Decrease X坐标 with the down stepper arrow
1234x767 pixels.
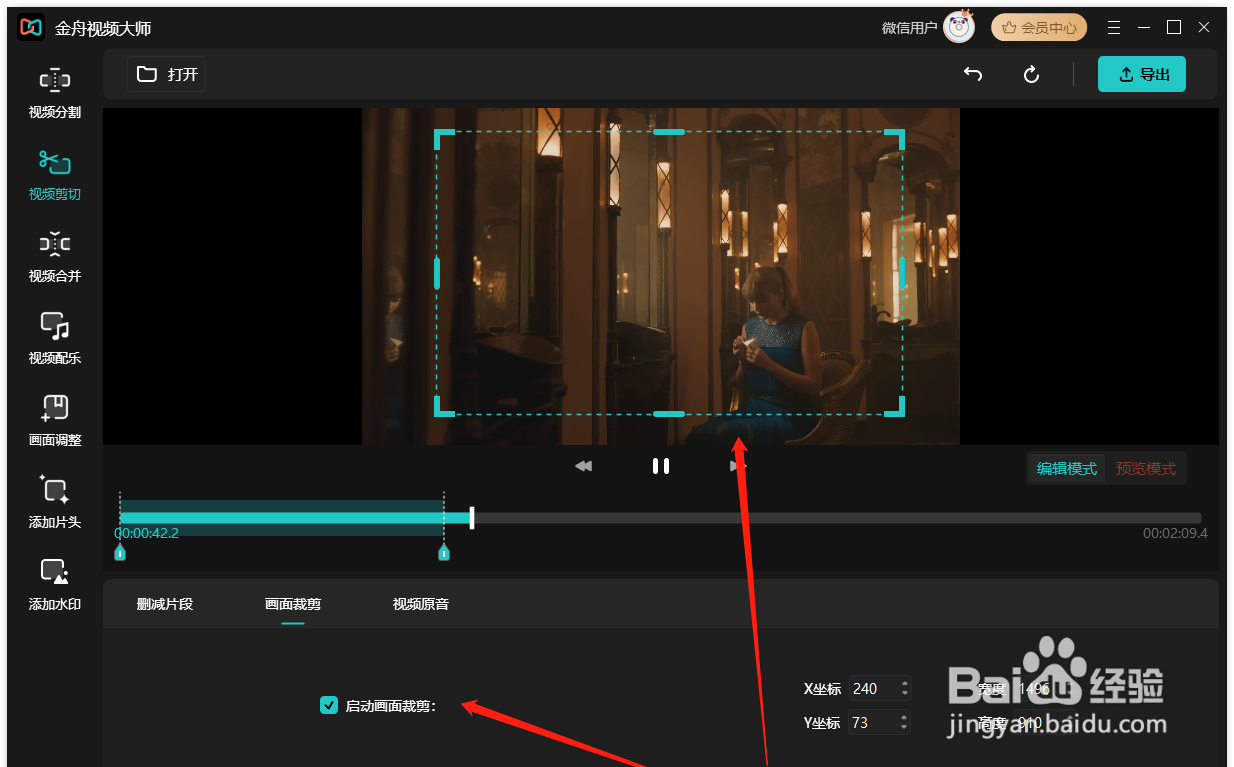(905, 694)
